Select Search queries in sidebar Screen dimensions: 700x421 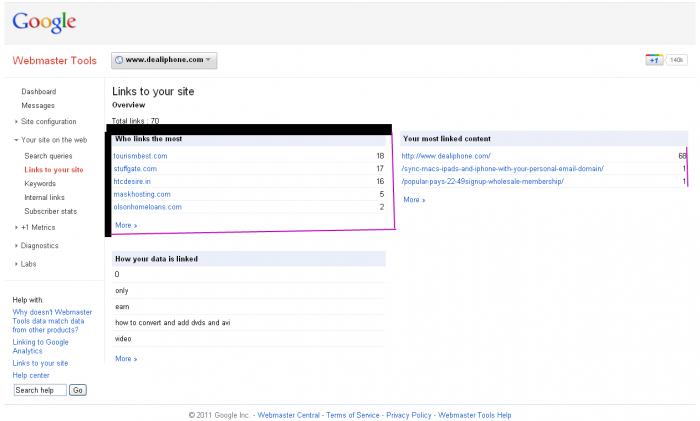click(x=48, y=156)
